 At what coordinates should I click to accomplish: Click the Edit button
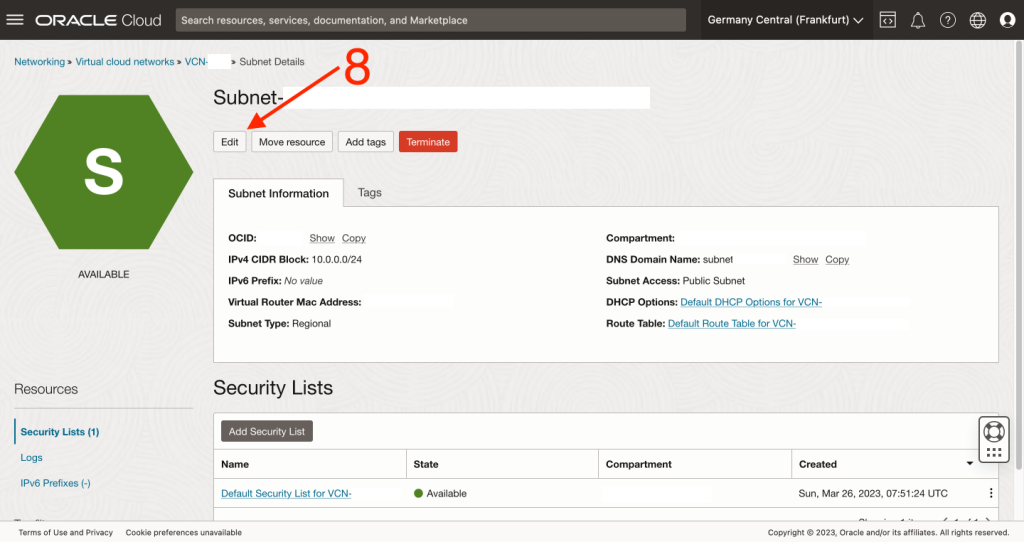tap(230, 142)
